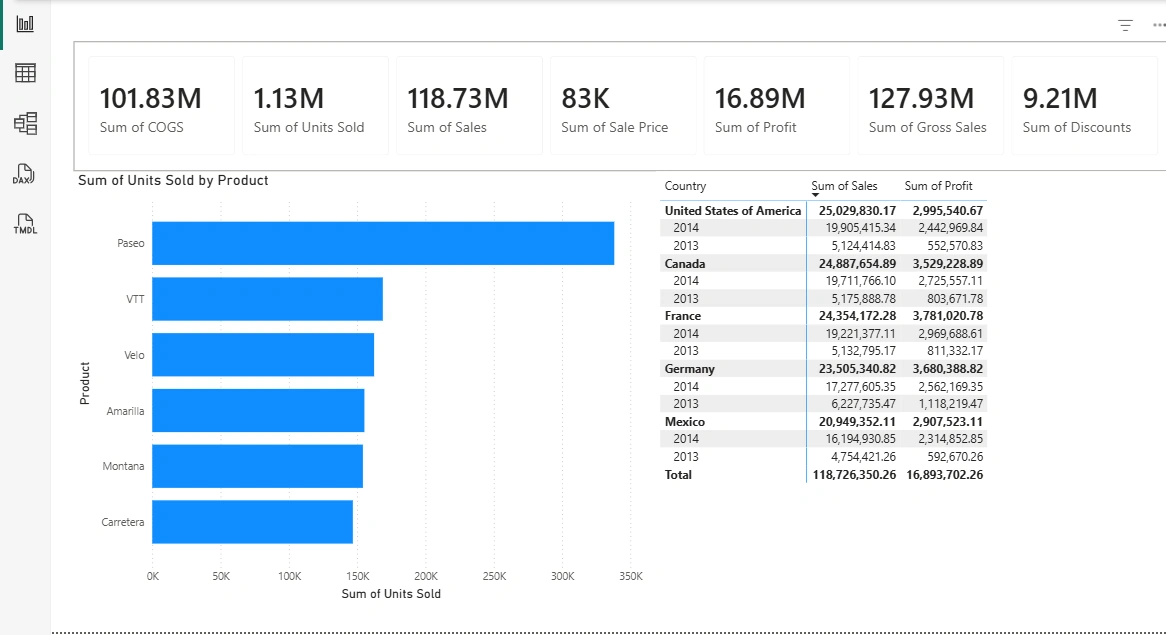1166x635 pixels.
Task: Open the Model view icon
Action: click(x=25, y=123)
